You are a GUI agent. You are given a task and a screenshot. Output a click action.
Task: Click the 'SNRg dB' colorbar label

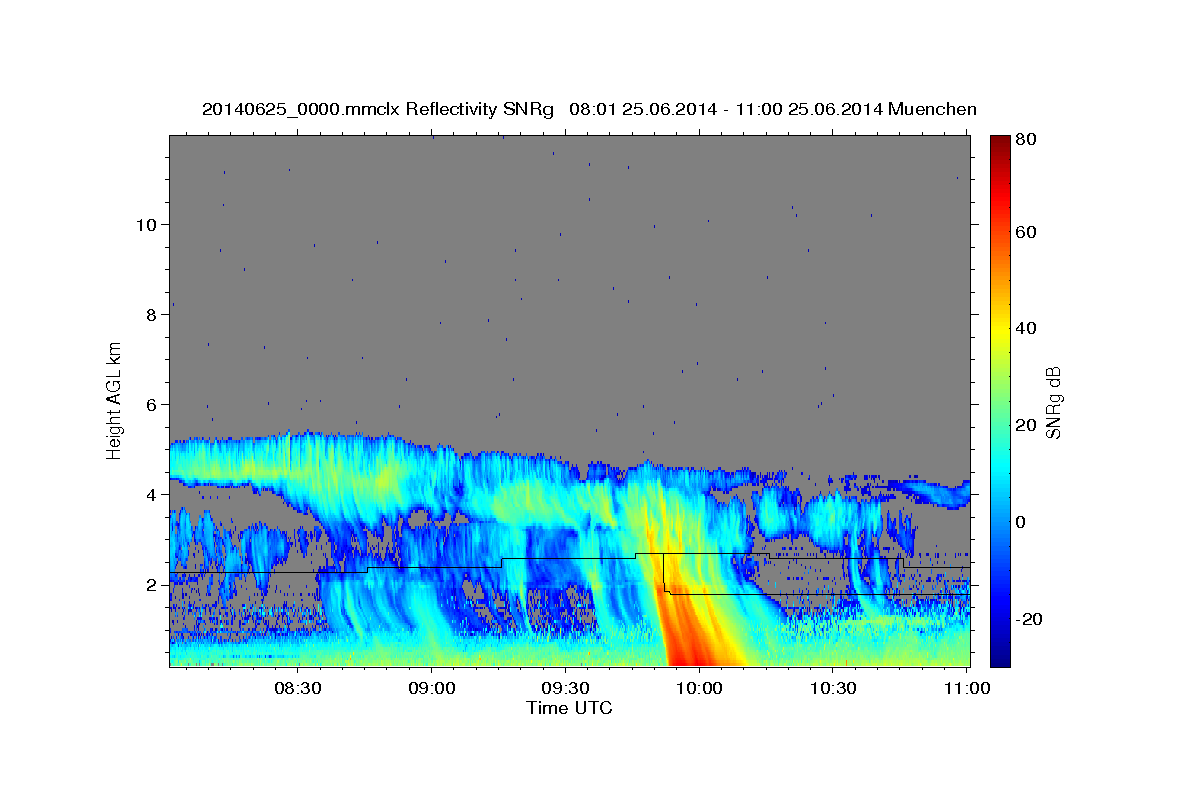click(x=1053, y=402)
